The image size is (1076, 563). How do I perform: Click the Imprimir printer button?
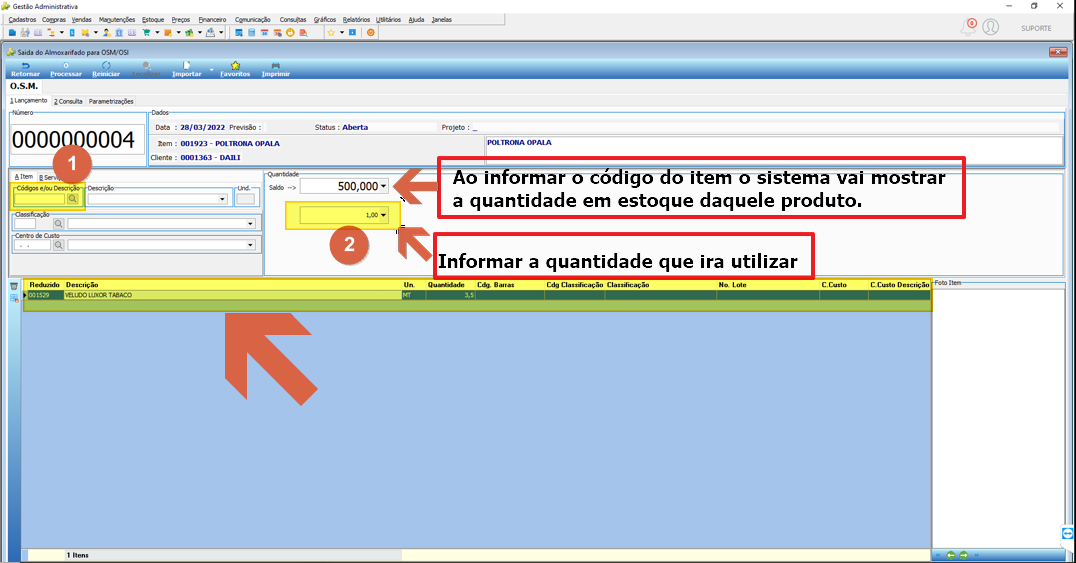275,69
